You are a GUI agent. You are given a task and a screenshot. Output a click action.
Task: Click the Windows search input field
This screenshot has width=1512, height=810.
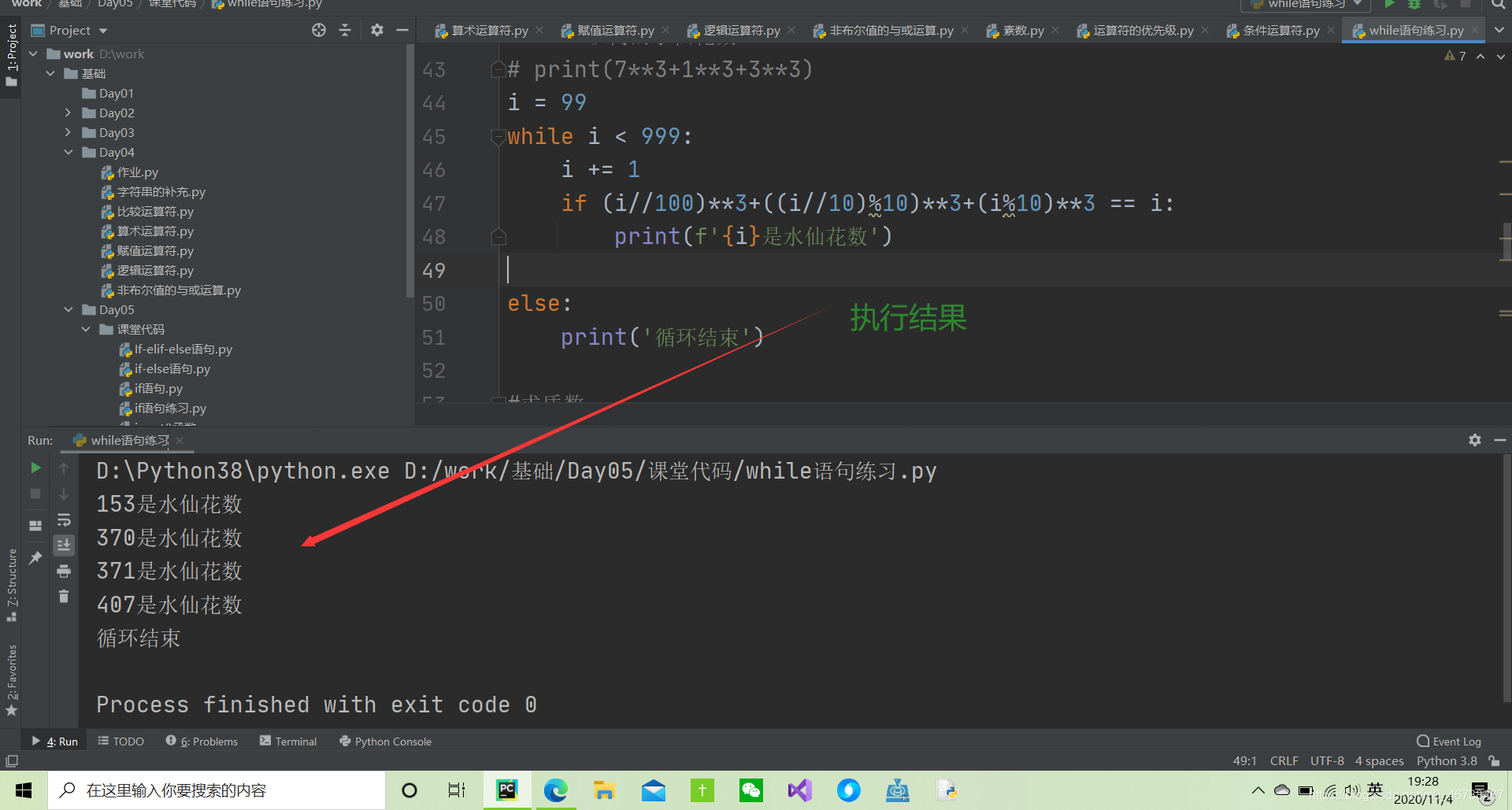click(x=217, y=790)
